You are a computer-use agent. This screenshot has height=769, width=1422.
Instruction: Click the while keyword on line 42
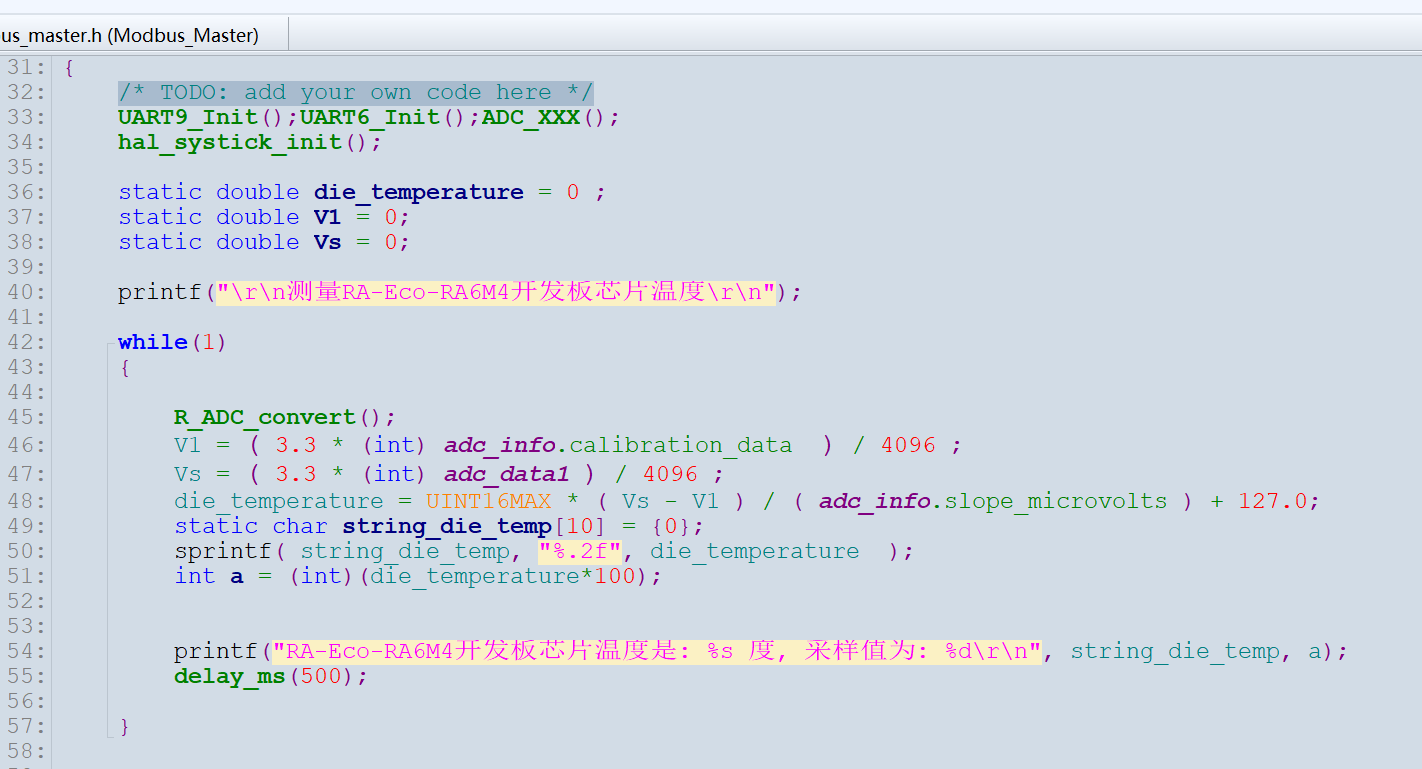153,342
